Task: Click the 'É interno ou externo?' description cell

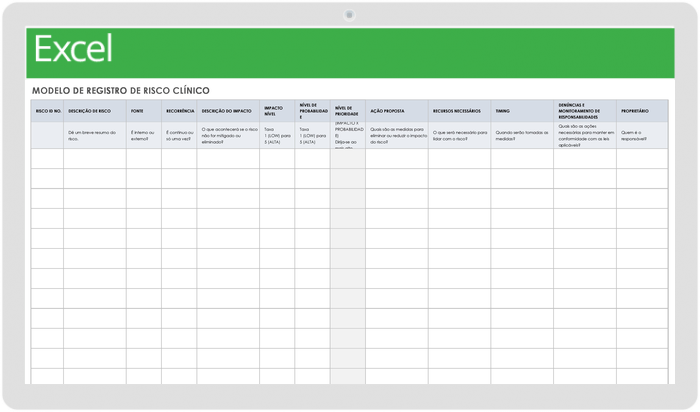Action: click(x=143, y=135)
